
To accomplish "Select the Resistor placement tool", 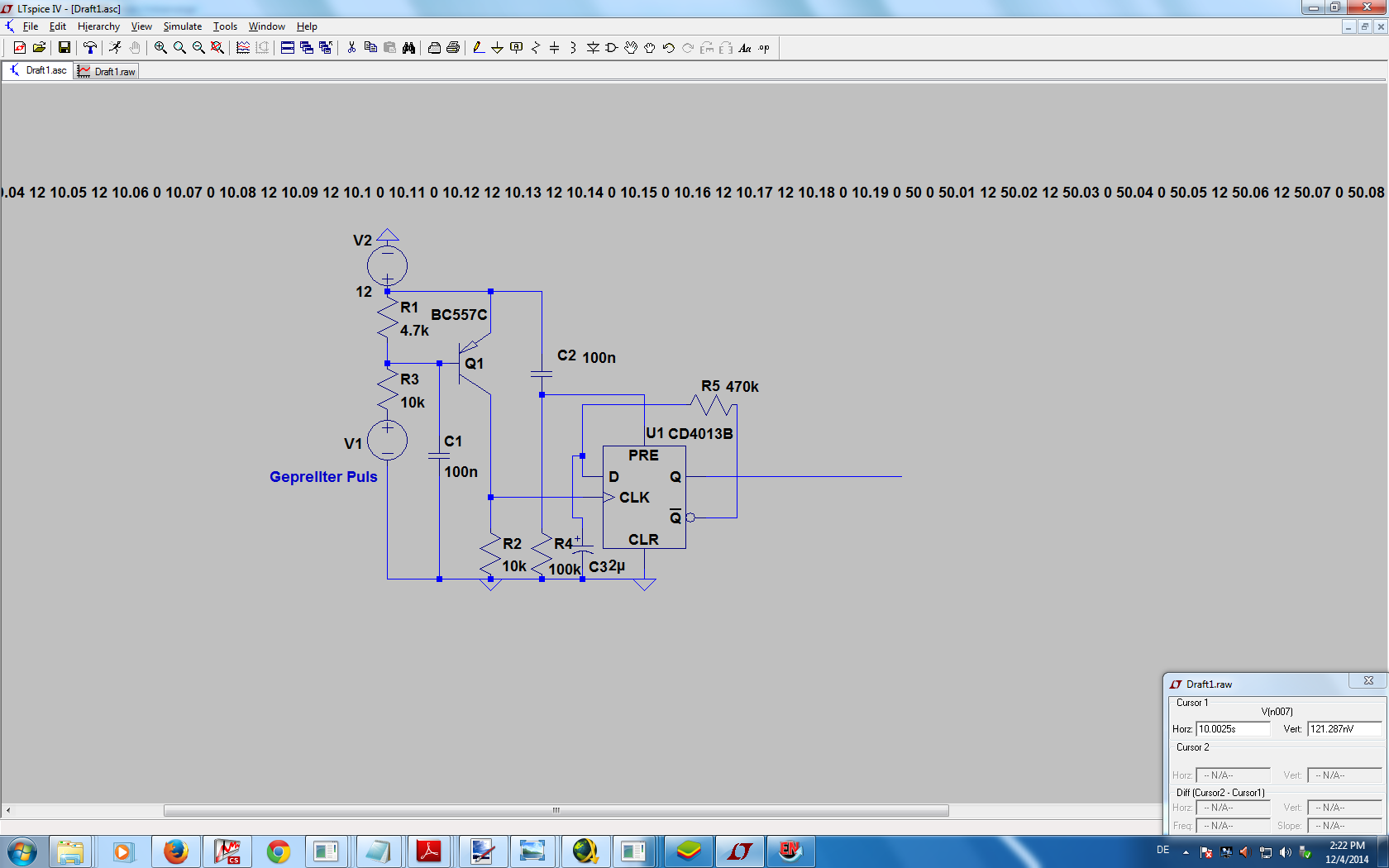I will tap(536, 48).
